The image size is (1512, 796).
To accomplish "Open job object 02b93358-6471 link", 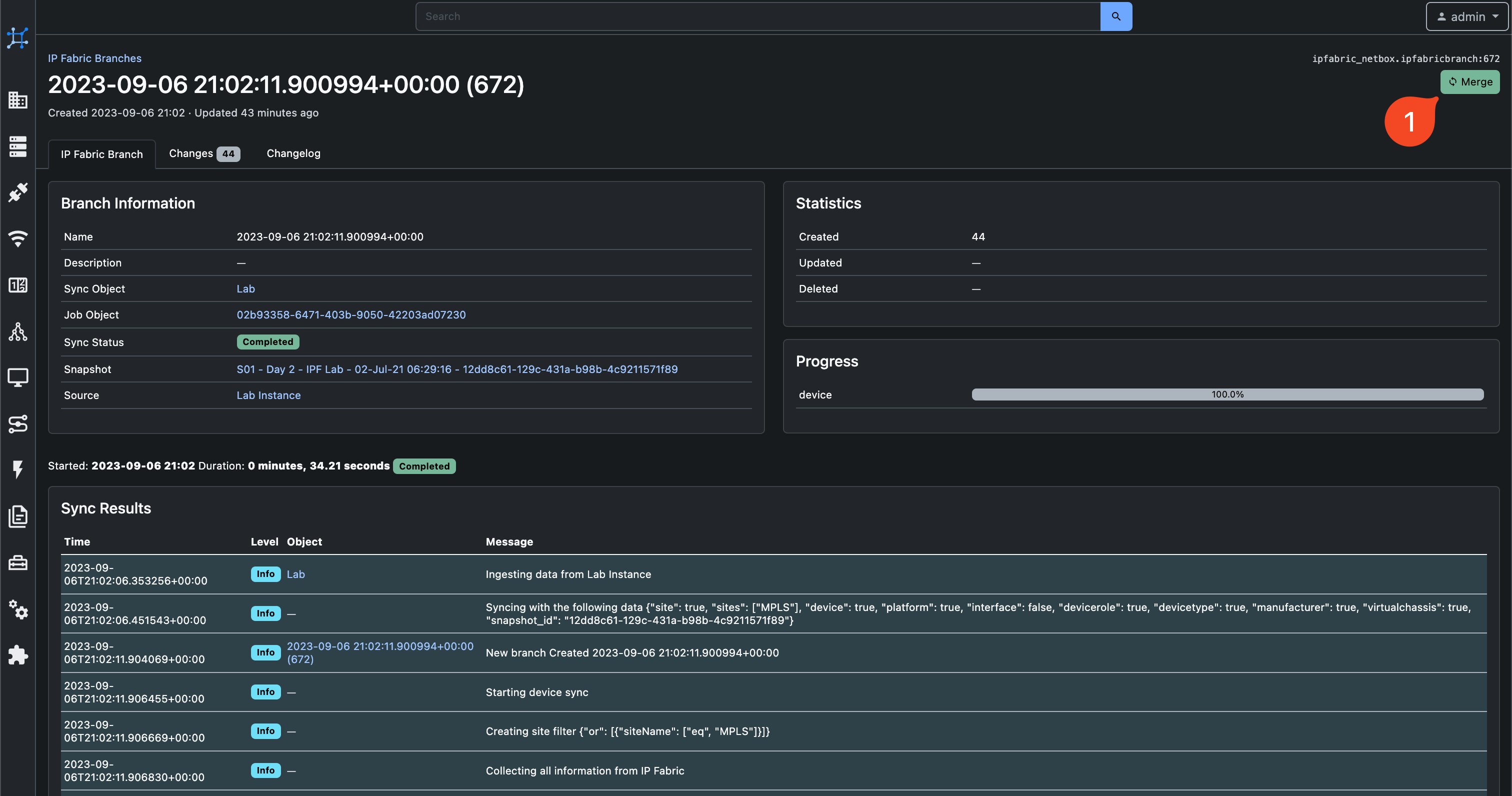I will (x=351, y=314).
